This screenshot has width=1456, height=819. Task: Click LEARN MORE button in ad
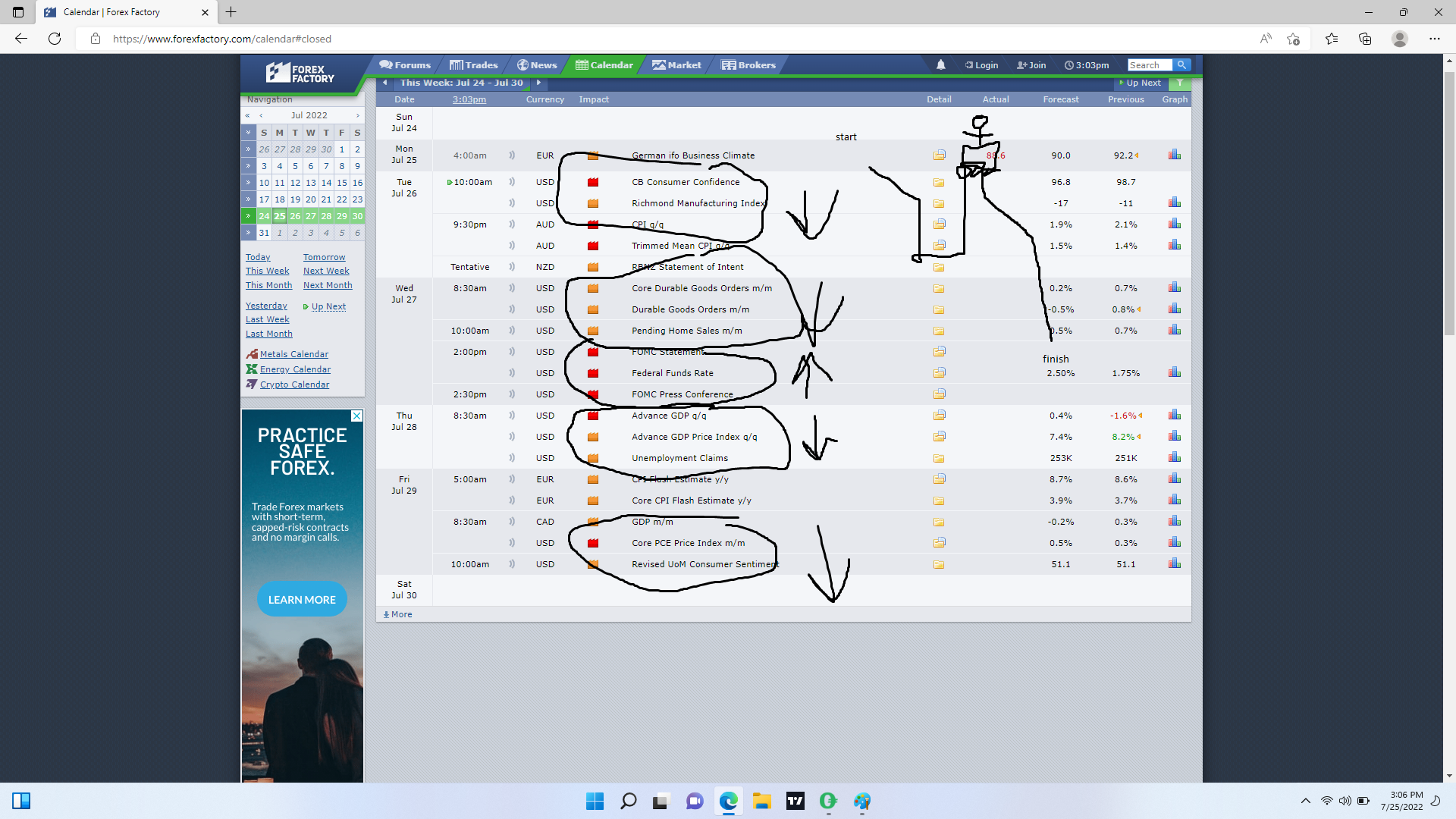pyautogui.click(x=302, y=600)
